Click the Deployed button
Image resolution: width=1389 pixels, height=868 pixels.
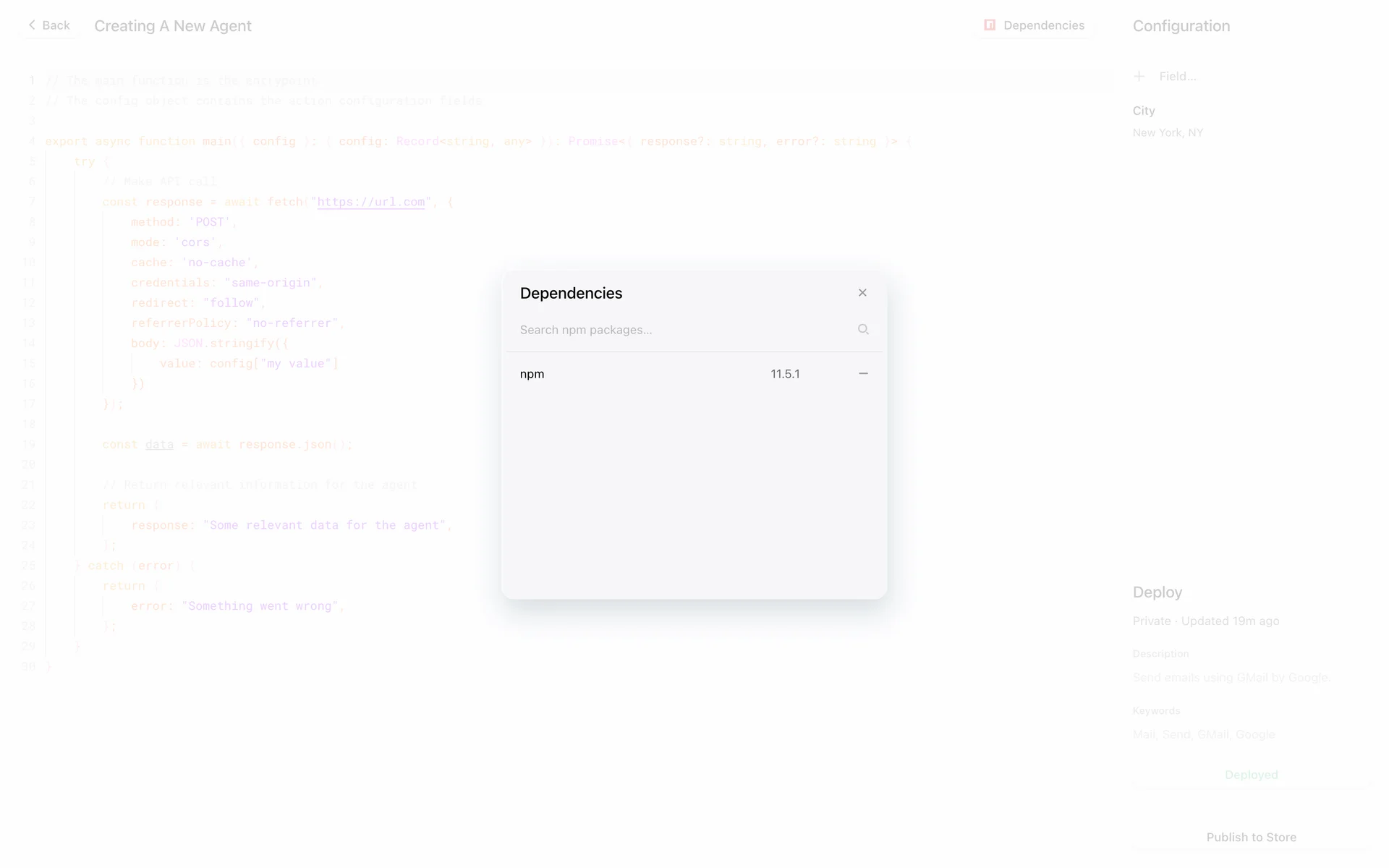click(x=1251, y=775)
